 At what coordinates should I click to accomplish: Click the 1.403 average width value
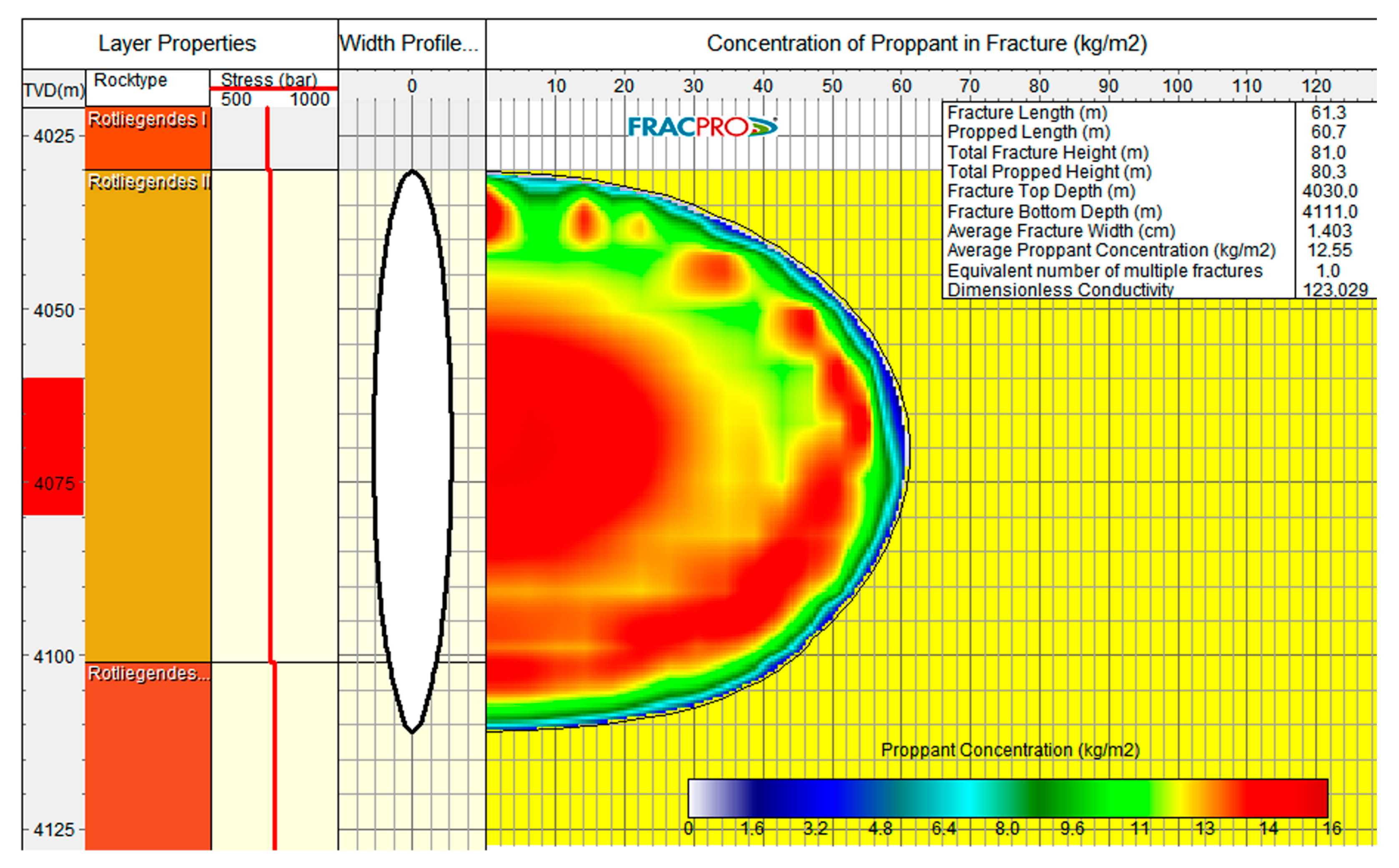[1329, 231]
